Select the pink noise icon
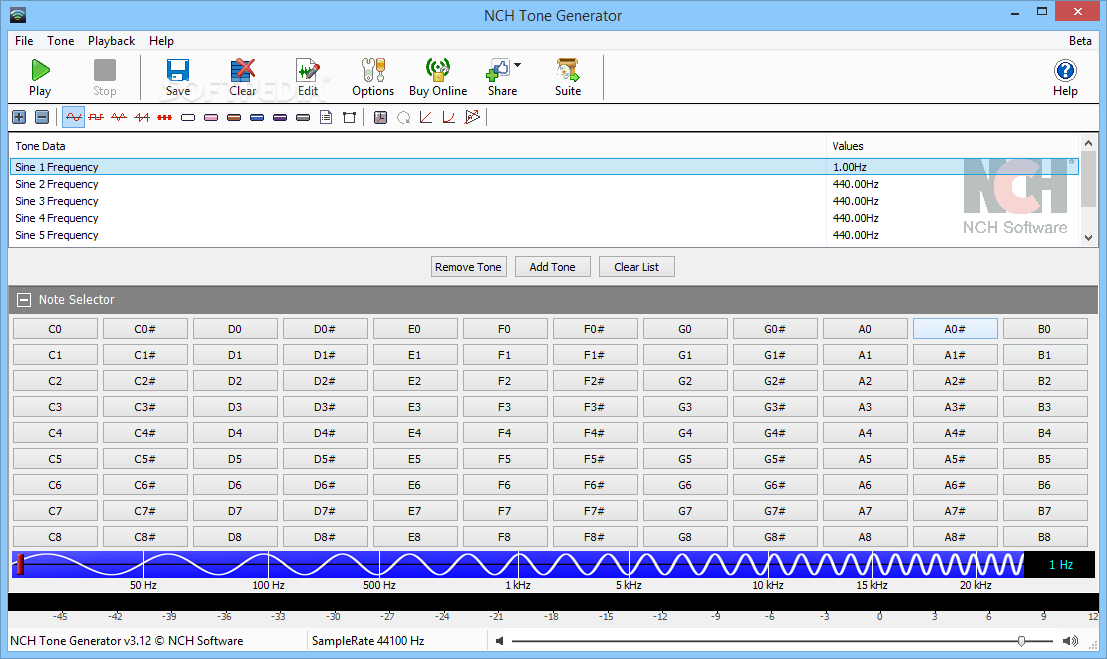This screenshot has width=1107, height=659. pyautogui.click(x=211, y=117)
